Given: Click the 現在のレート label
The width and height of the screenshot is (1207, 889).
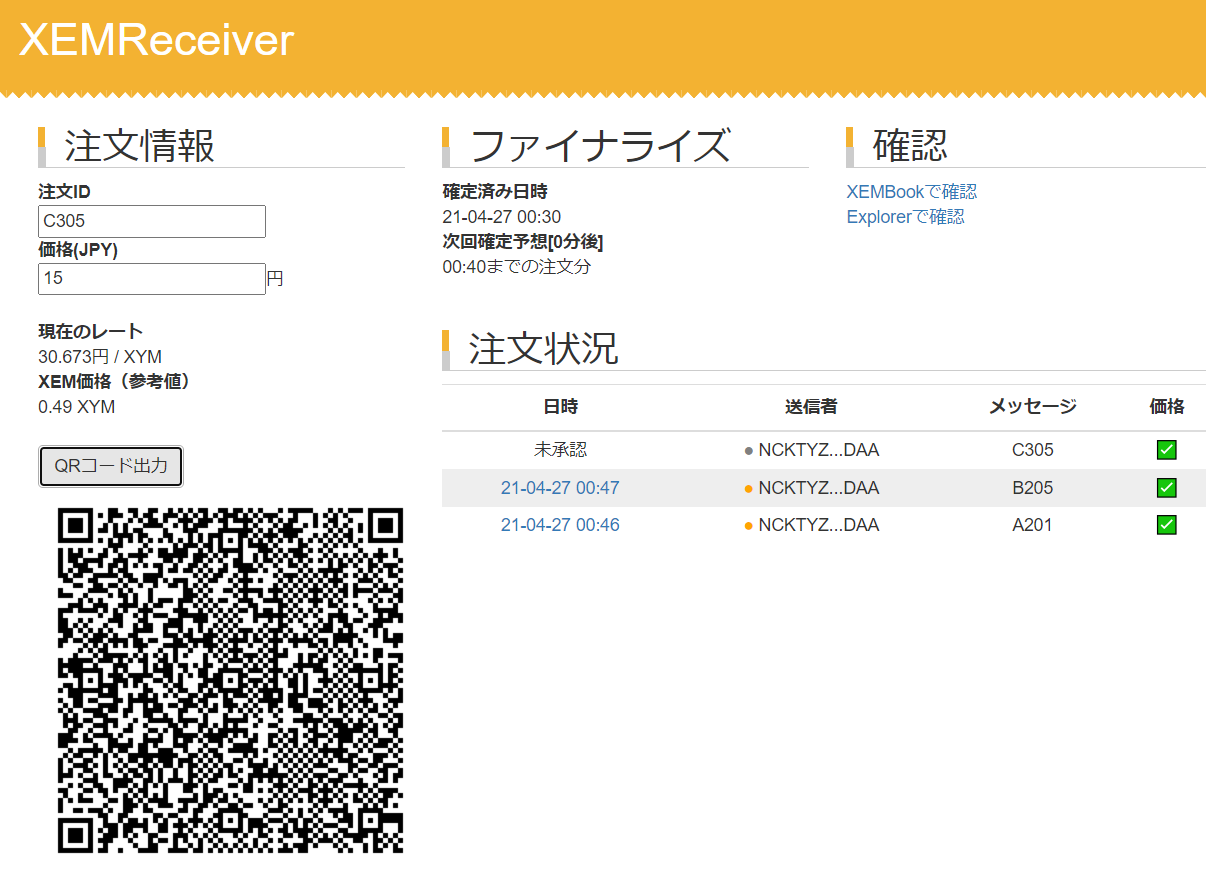Looking at the screenshot, I should (90, 332).
